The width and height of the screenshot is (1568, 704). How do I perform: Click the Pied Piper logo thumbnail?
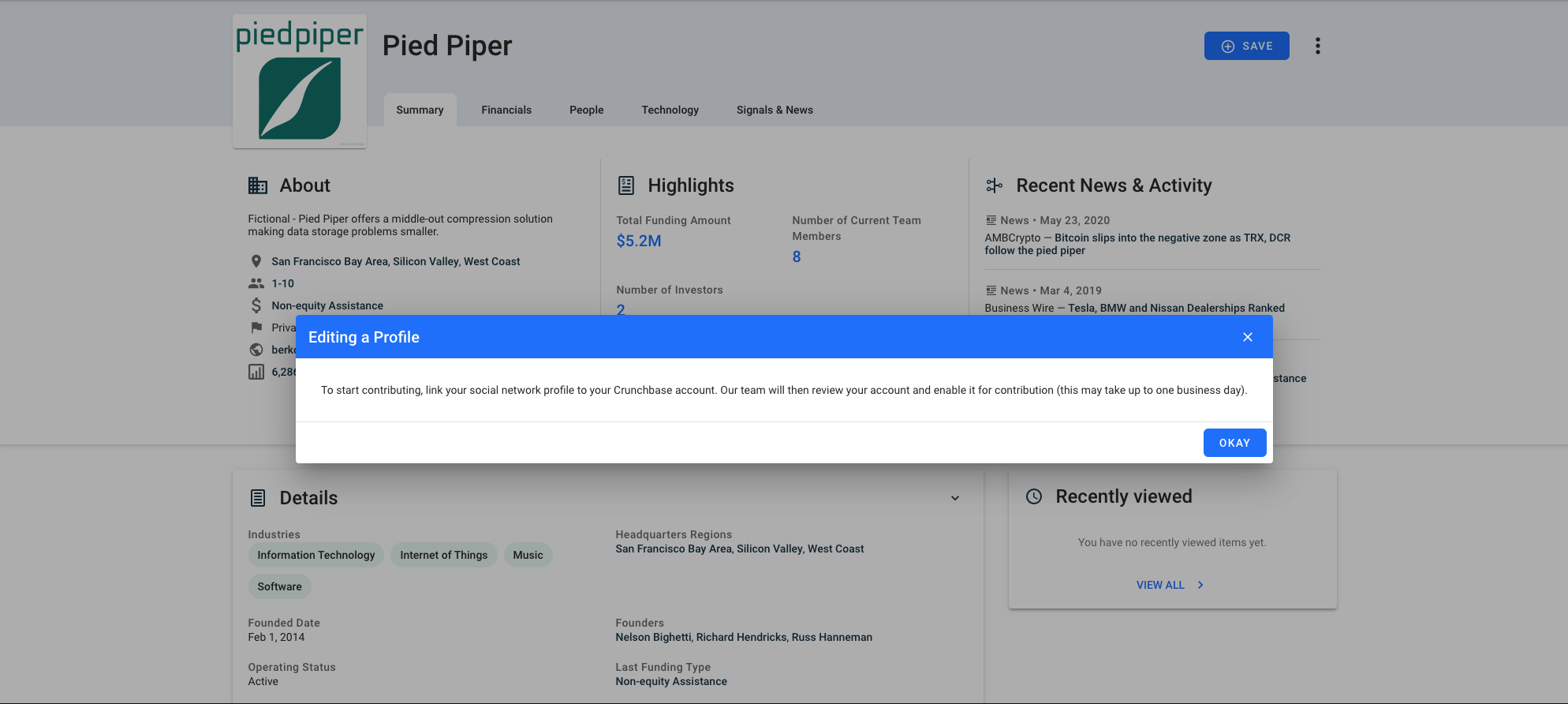[x=300, y=81]
